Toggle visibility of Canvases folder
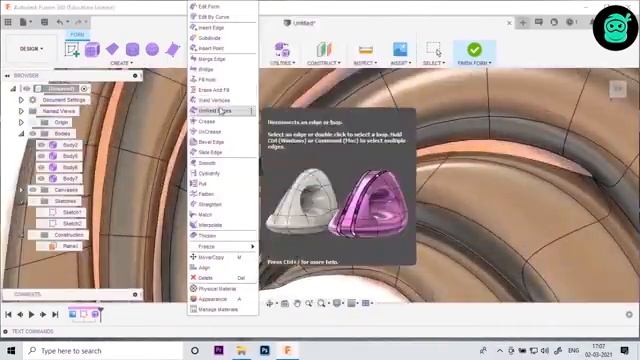 [x=33, y=190]
